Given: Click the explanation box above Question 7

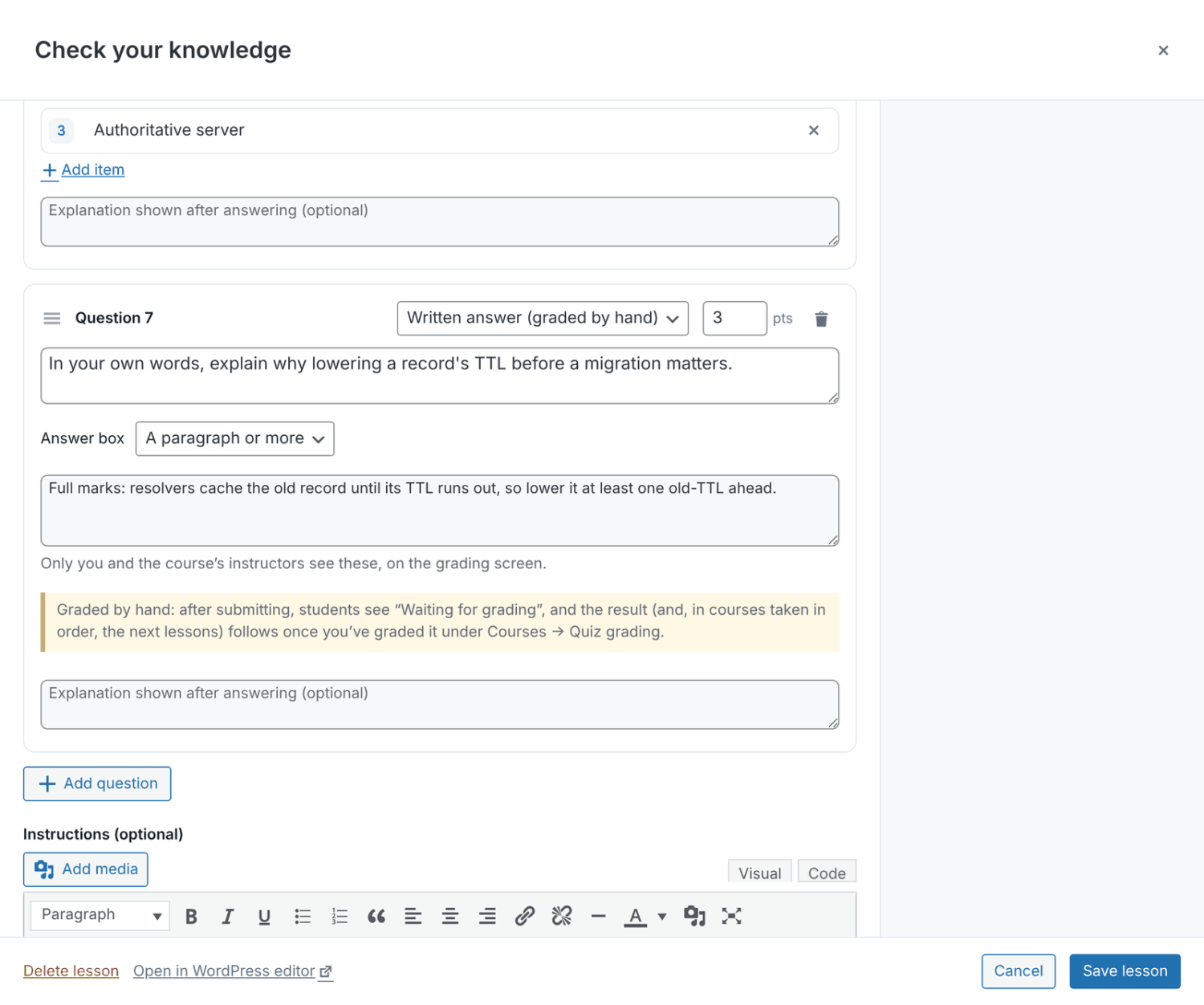Looking at the screenshot, I should [440, 222].
